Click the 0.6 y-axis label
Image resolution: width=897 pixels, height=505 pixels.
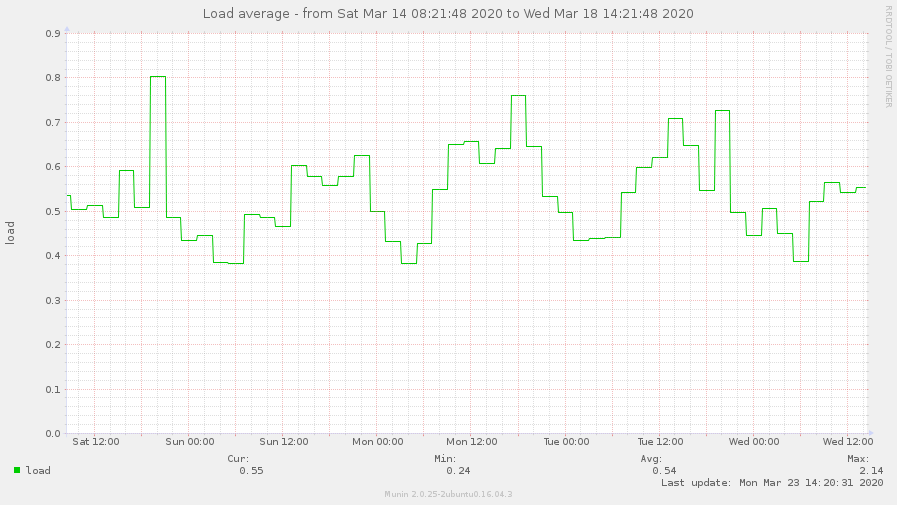53,167
